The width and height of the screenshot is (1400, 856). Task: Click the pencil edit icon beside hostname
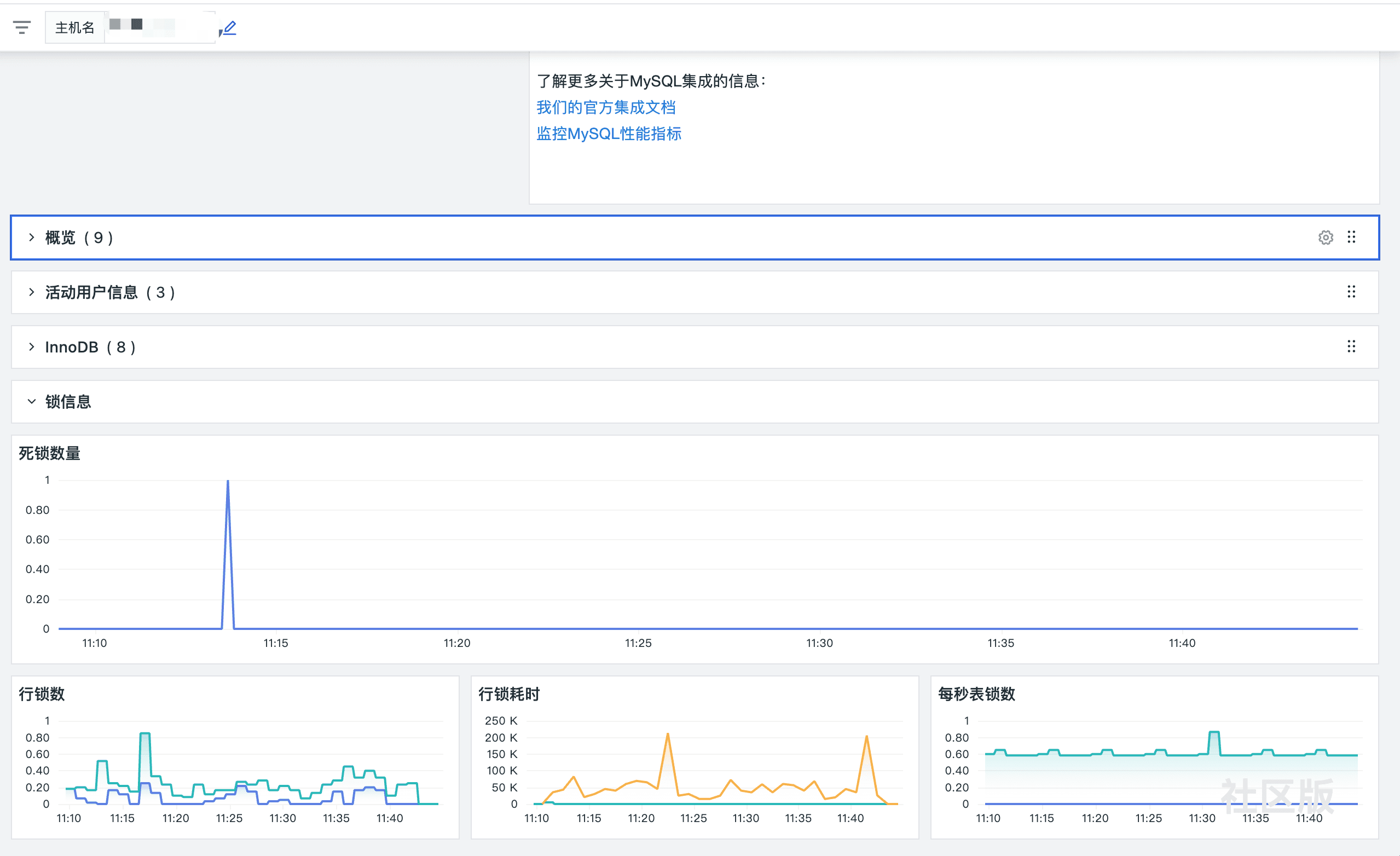point(229,27)
